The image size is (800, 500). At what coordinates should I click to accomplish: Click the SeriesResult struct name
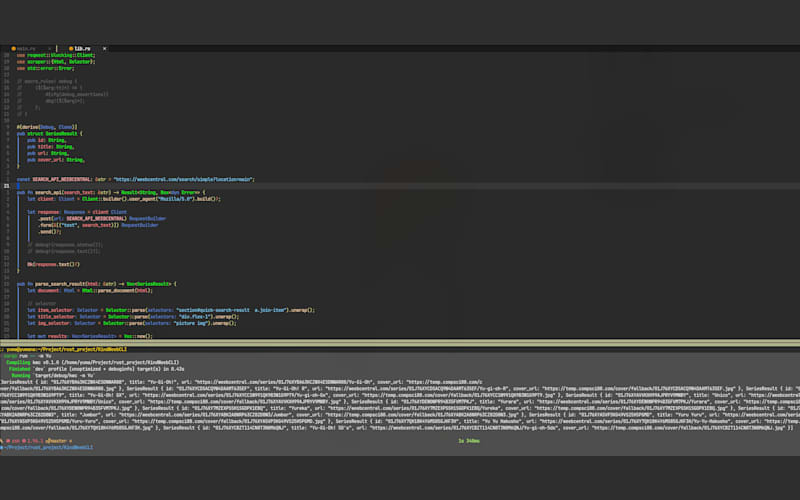coord(61,134)
